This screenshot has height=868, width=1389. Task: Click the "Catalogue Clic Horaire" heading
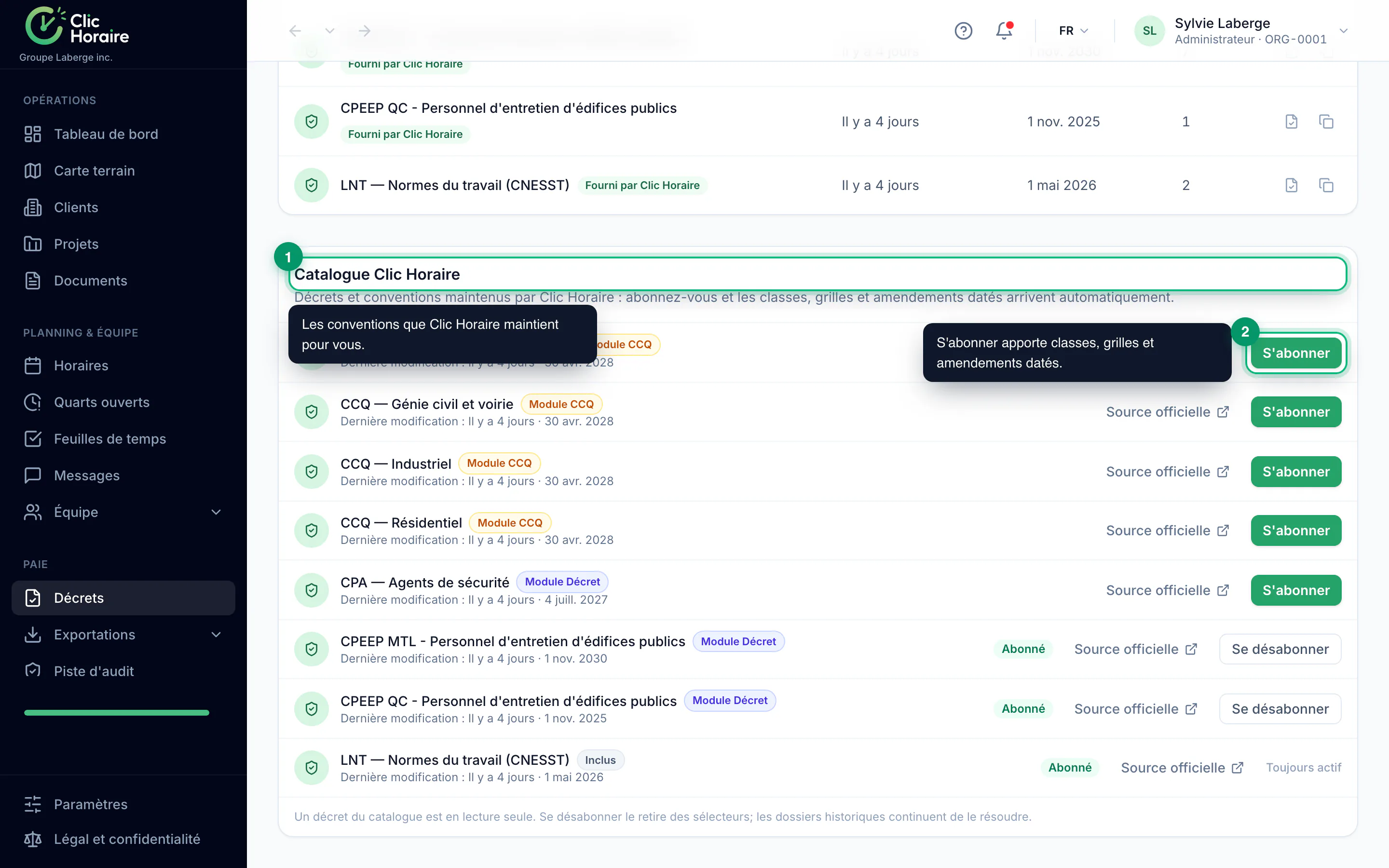coord(377,274)
